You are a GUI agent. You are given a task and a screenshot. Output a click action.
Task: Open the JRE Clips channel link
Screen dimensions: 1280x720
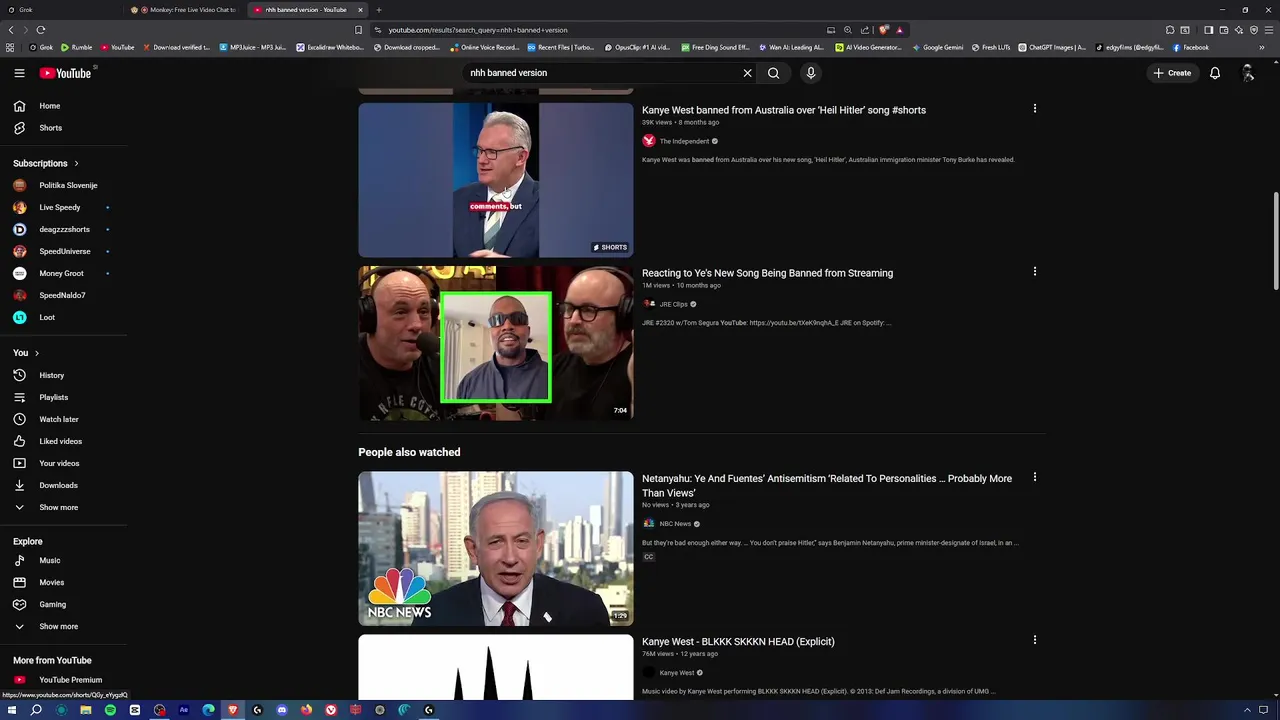(673, 304)
